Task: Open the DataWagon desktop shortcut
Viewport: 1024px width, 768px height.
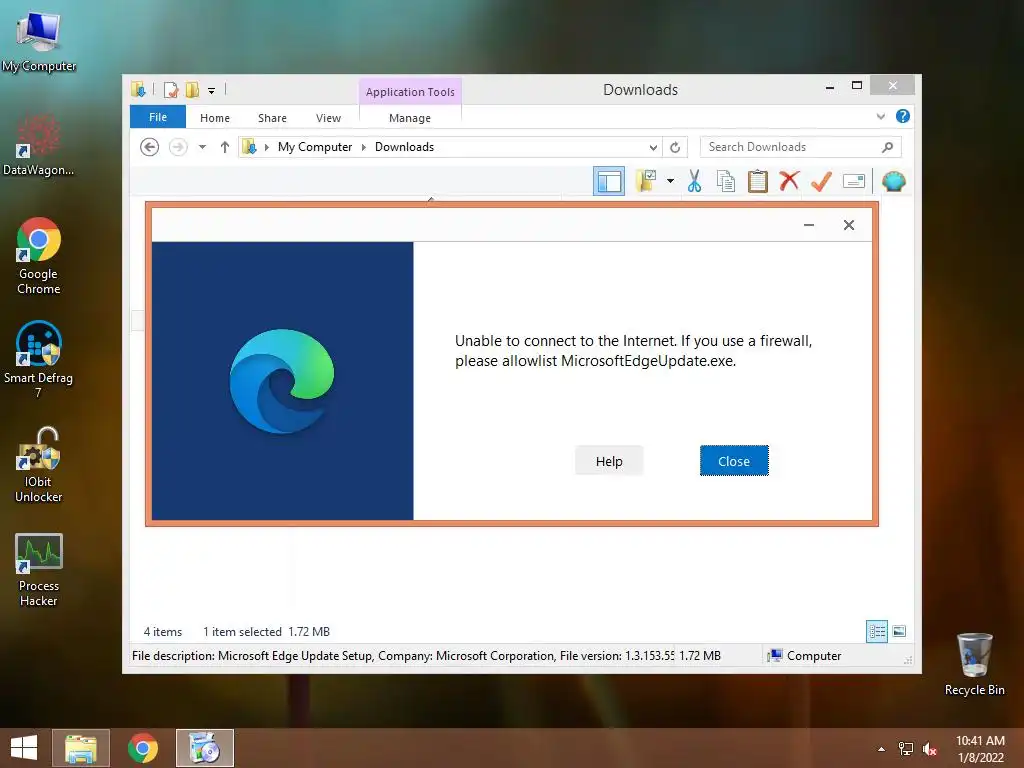Action: 39,145
